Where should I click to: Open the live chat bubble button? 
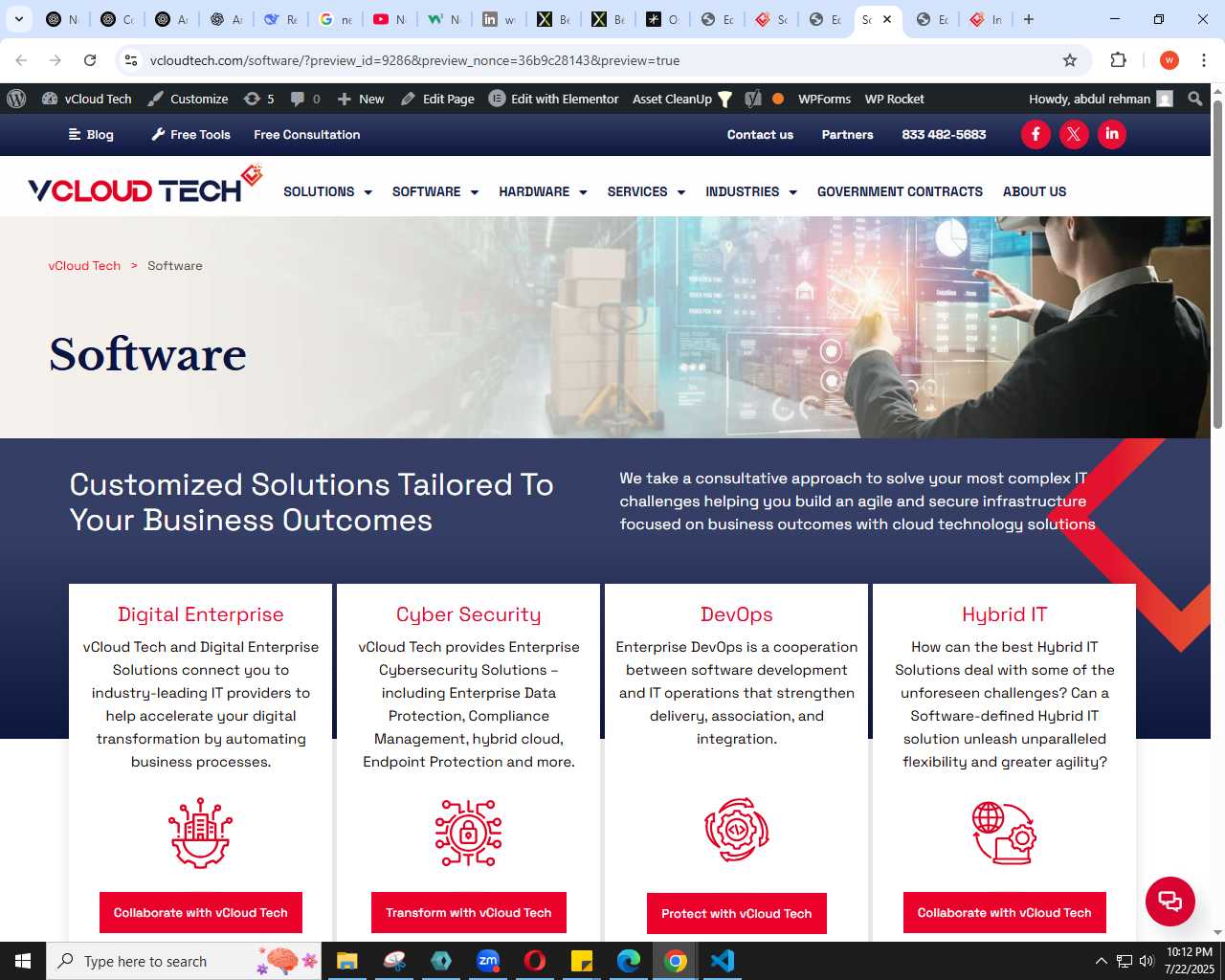(x=1169, y=901)
